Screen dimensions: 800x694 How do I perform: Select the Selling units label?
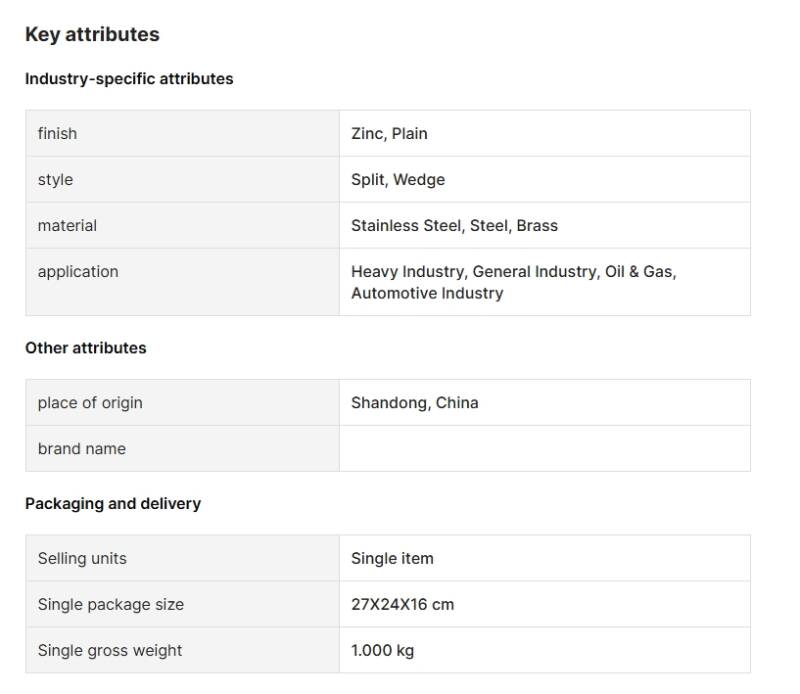point(82,559)
